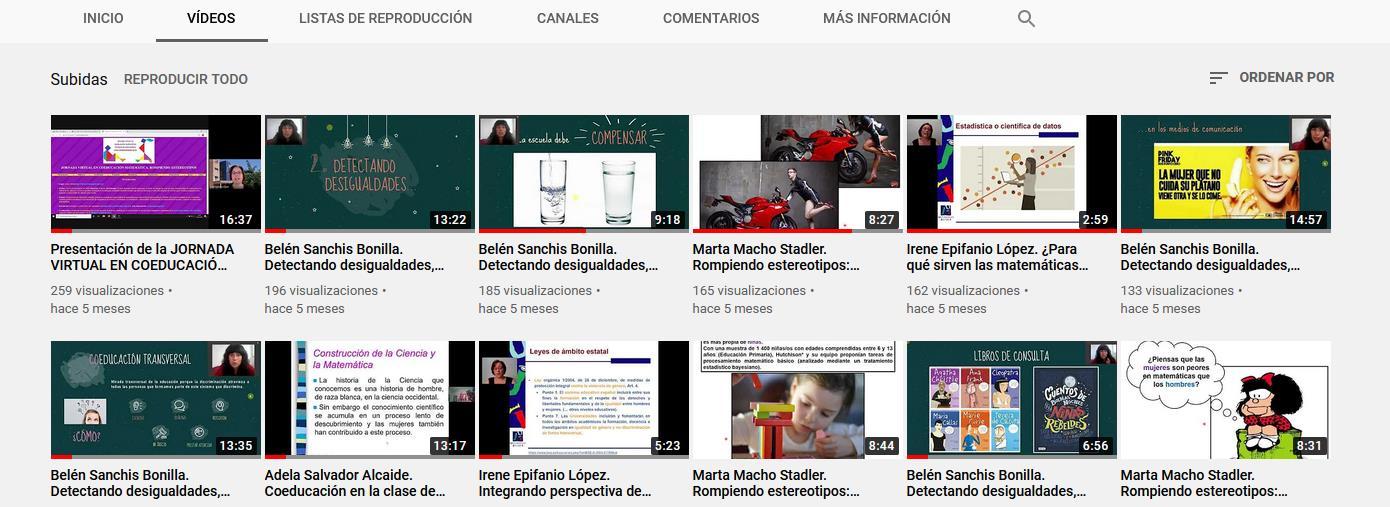Viewport: 1390px width, 507px height.
Task: Open 'Irene Epifanio López. Integrando perspectiva de' title
Action: click(565, 483)
